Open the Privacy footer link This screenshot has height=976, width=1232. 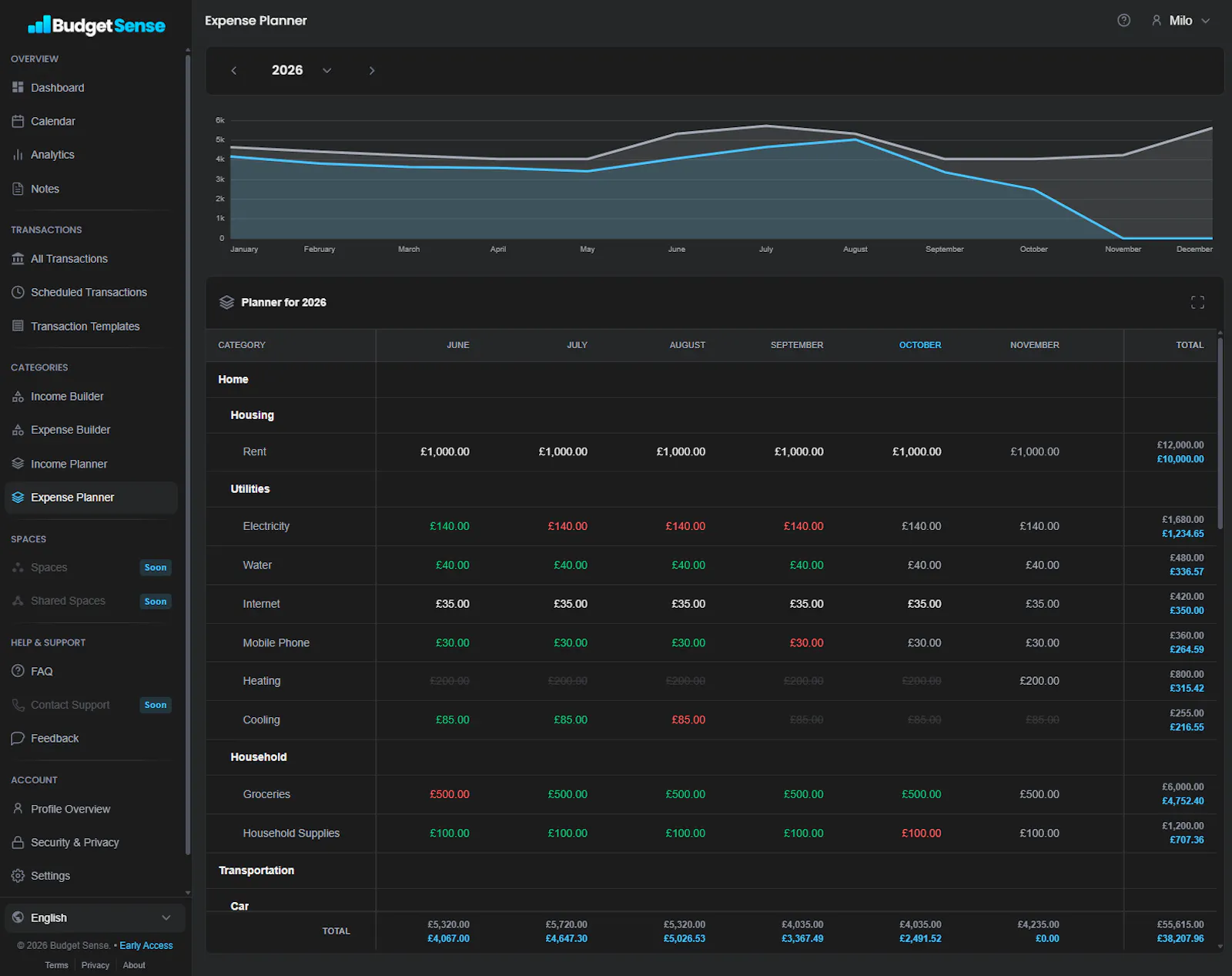click(x=95, y=965)
